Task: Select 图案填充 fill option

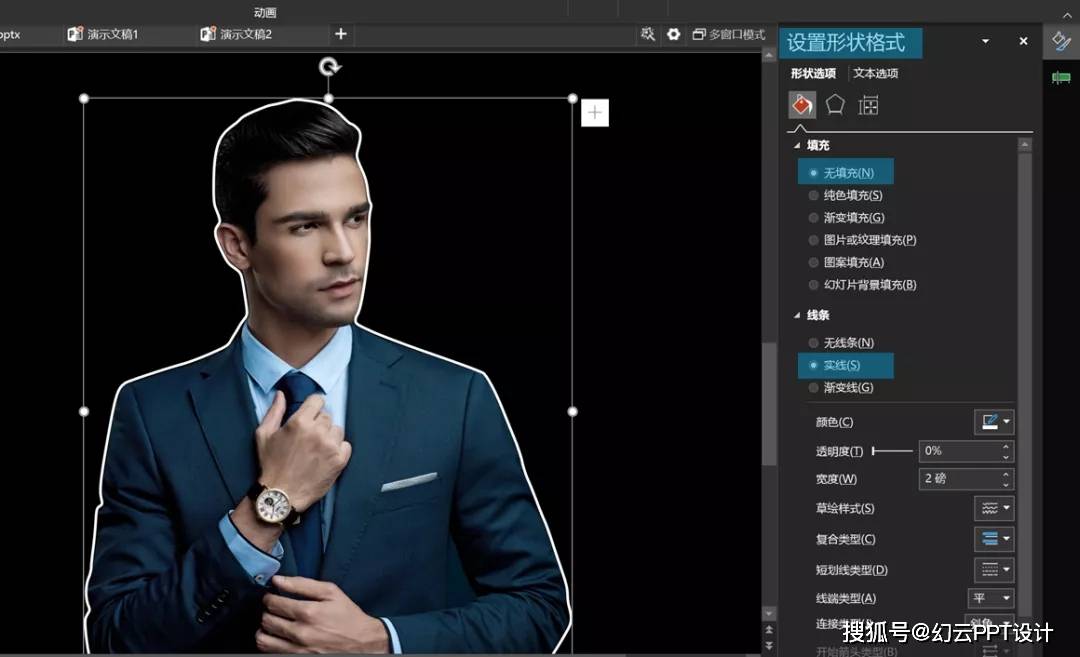Action: 846,262
